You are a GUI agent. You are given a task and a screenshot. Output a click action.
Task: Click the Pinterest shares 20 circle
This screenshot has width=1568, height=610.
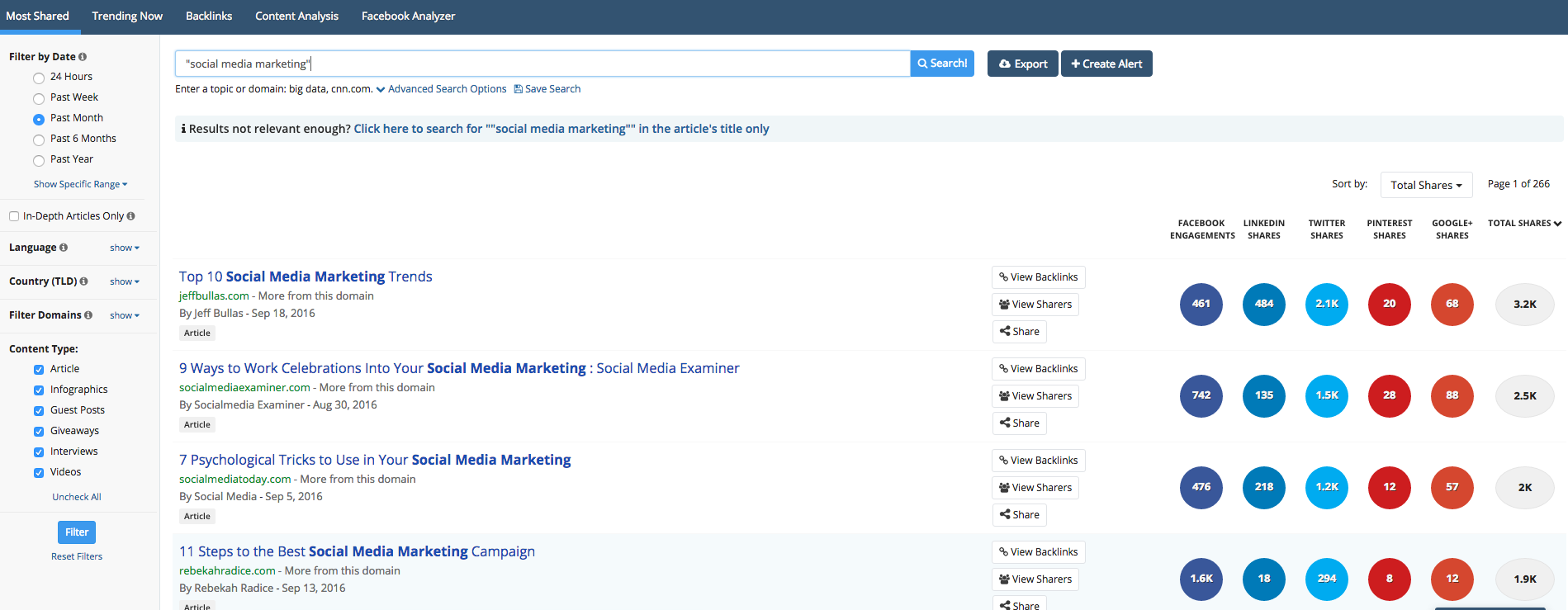pos(1389,304)
